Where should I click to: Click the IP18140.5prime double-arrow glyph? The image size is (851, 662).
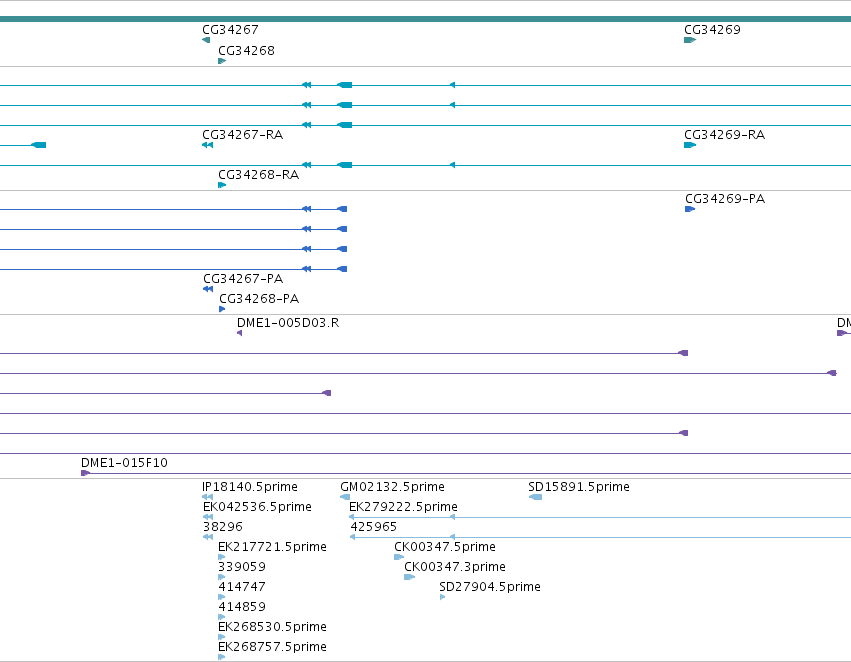coord(207,497)
